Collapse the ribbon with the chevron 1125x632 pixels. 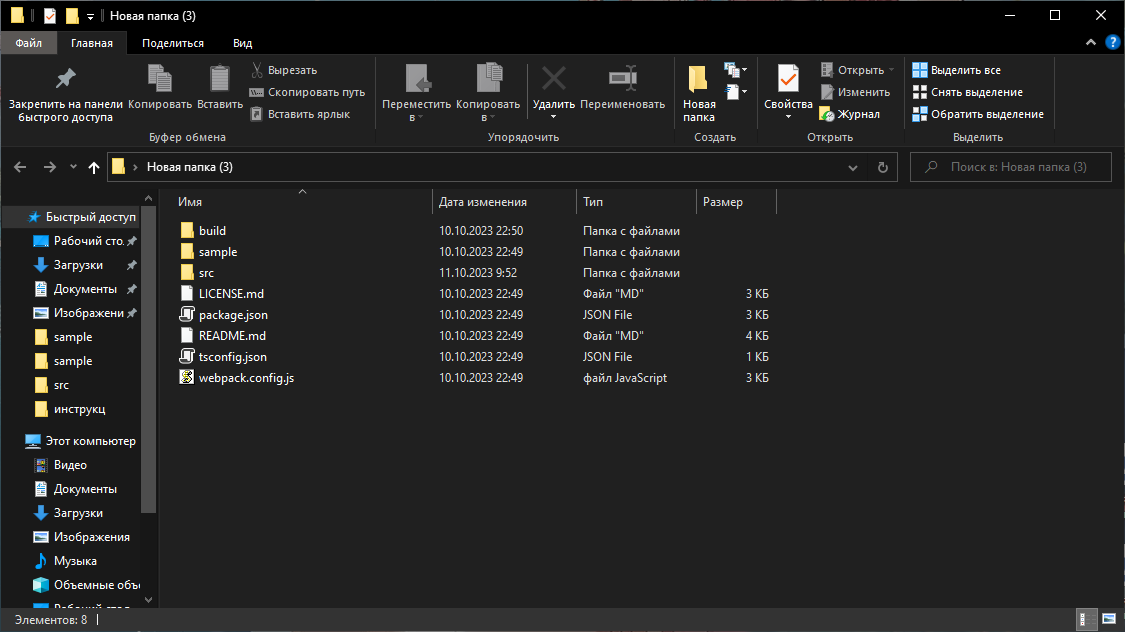click(x=1091, y=43)
